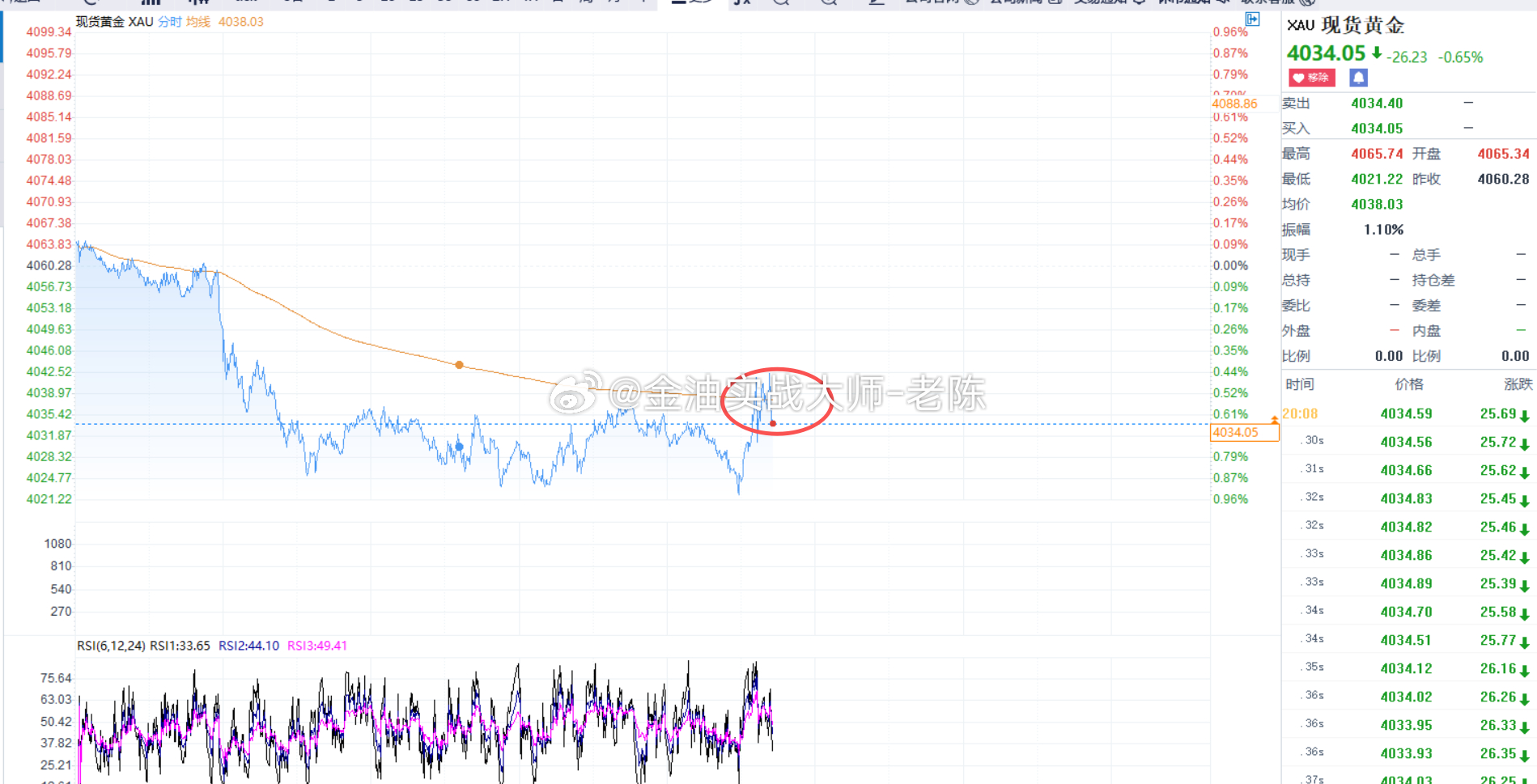Select the 分时 chart label
The height and width of the screenshot is (784, 1537).
click(170, 22)
